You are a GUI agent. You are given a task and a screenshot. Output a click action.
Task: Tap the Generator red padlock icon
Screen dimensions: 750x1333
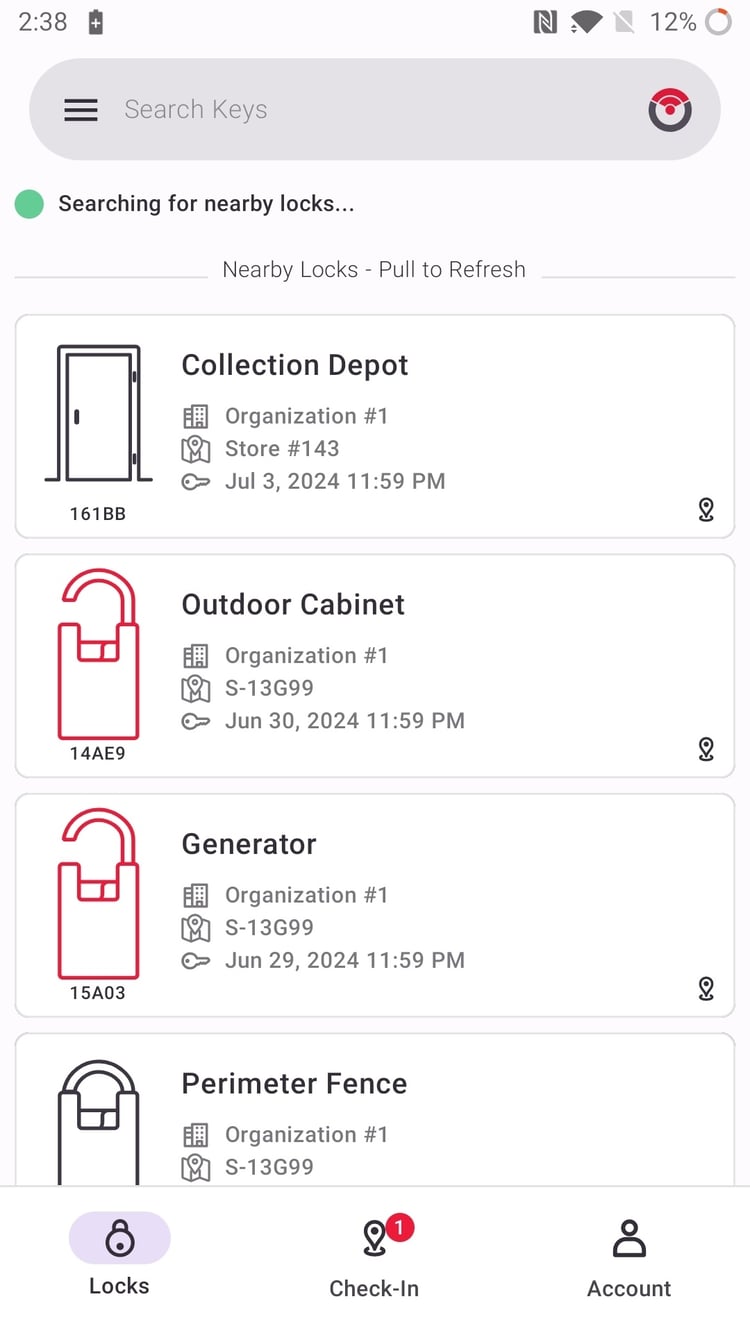pyautogui.click(x=98, y=894)
